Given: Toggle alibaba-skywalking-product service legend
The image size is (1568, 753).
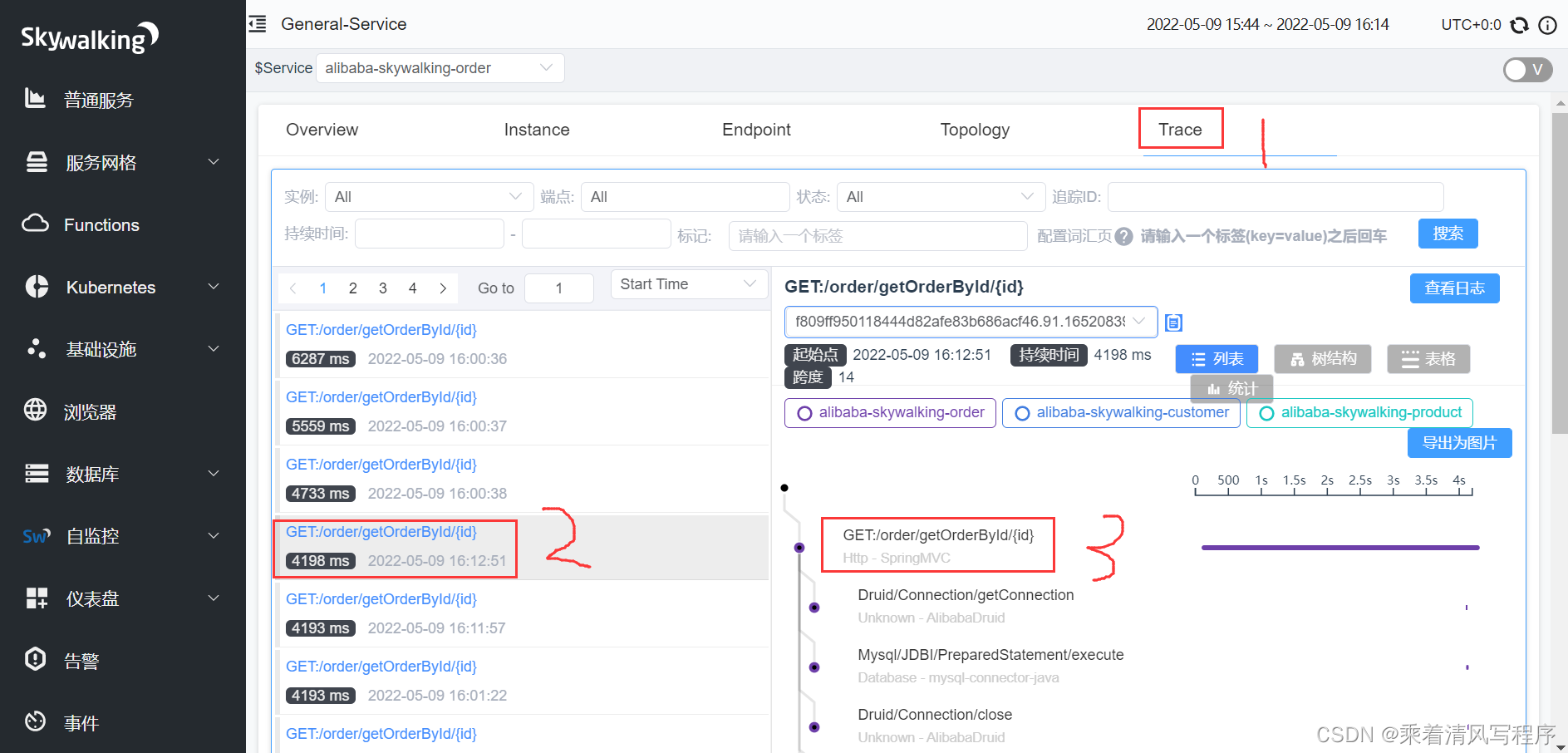Looking at the screenshot, I should [x=1359, y=413].
